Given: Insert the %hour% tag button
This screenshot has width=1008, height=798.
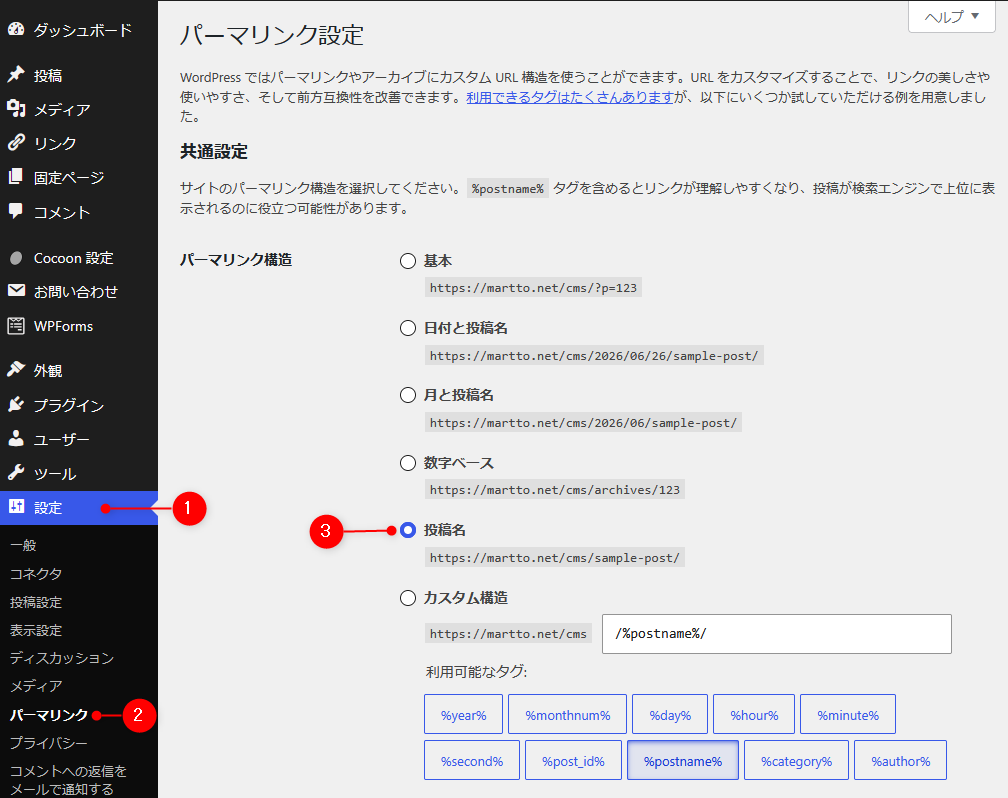Looking at the screenshot, I should pyautogui.click(x=754, y=714).
